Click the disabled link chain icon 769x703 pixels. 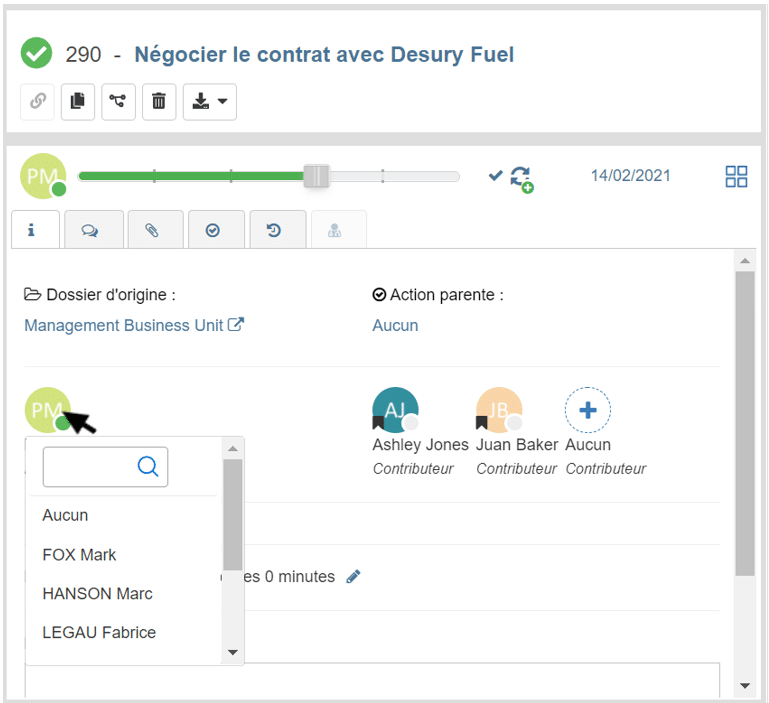pyautogui.click(x=37, y=101)
